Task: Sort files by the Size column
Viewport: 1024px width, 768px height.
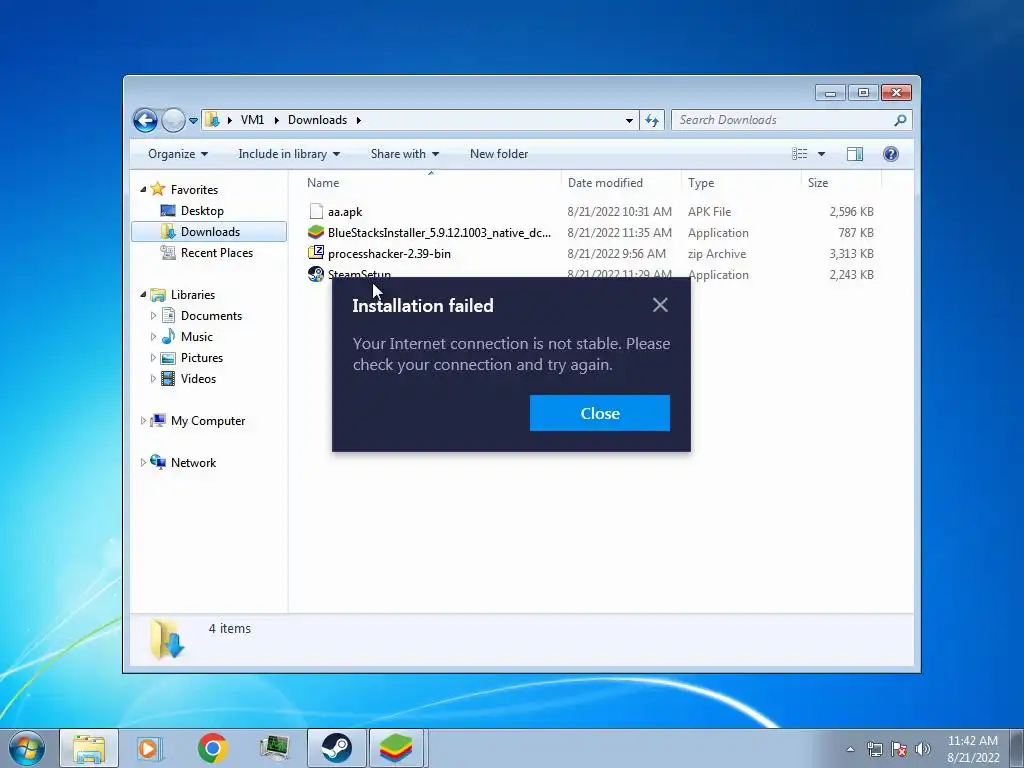Action: tap(841, 183)
